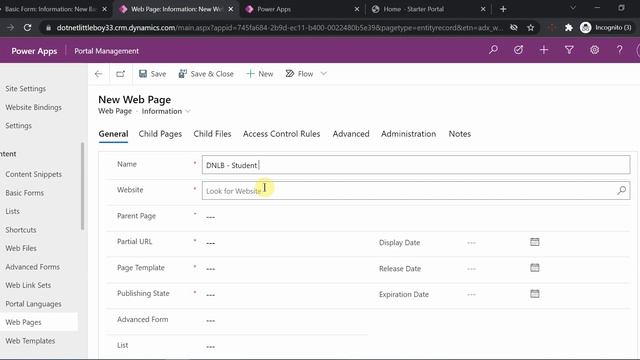Switch to the Child Pages tab
The image size is (640, 360).
160,134
